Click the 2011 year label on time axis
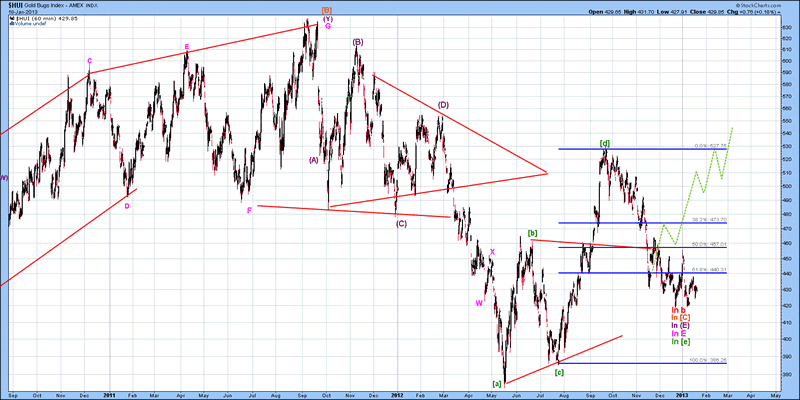 [x=109, y=394]
